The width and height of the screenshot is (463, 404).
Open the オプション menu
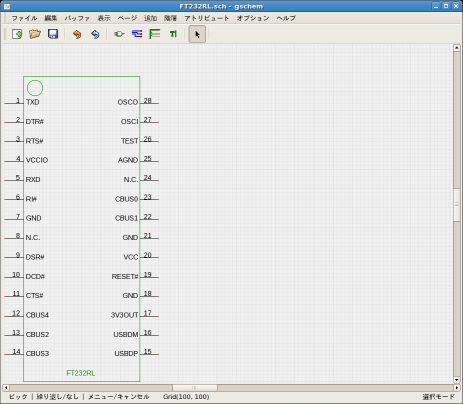pos(253,18)
